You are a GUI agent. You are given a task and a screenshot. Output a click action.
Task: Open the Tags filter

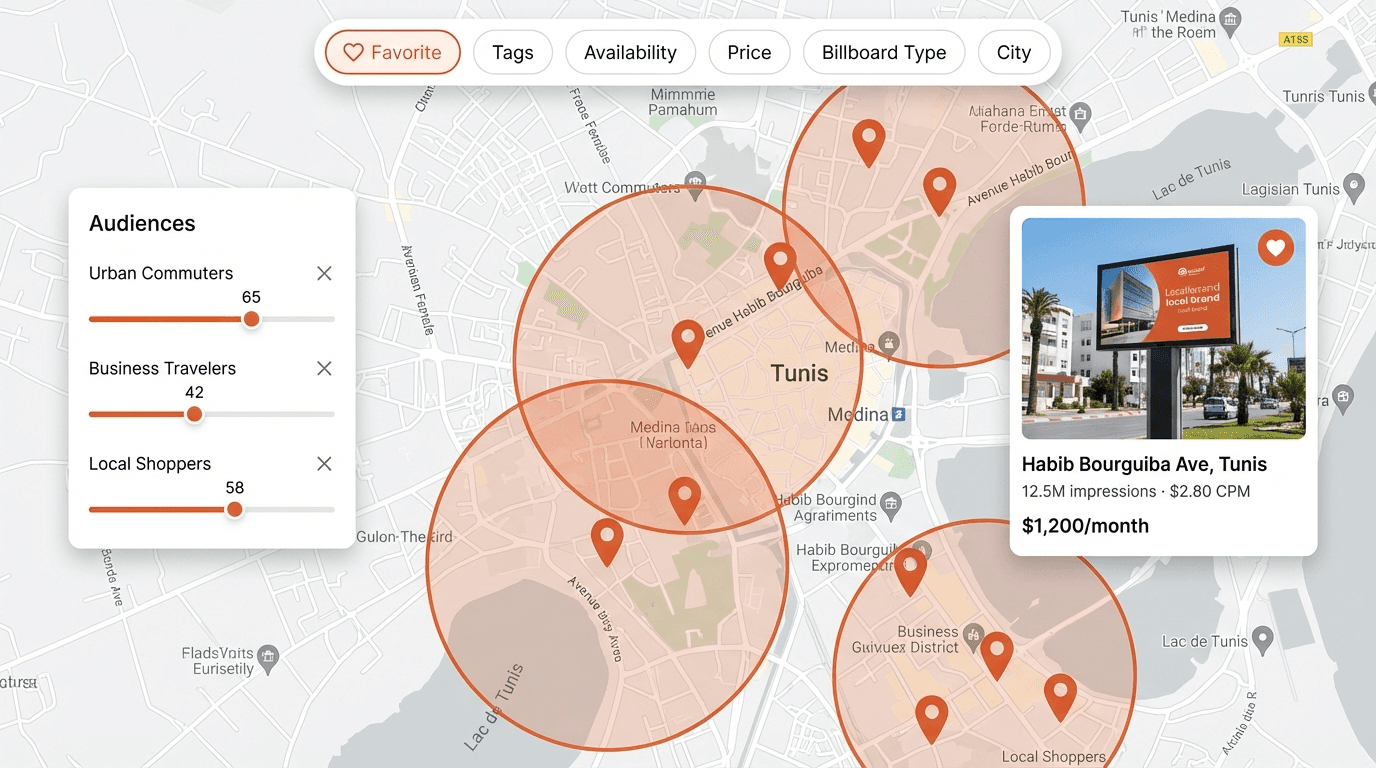click(x=513, y=53)
